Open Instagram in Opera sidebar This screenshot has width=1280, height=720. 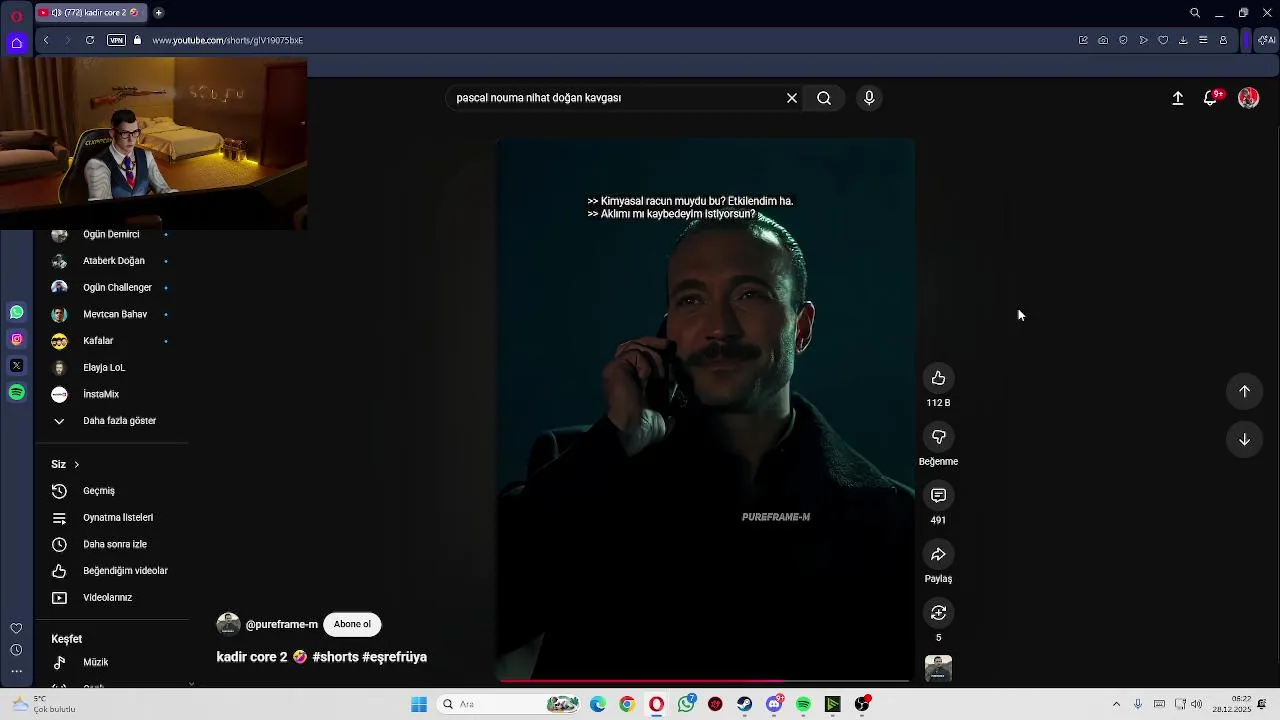pos(16,340)
